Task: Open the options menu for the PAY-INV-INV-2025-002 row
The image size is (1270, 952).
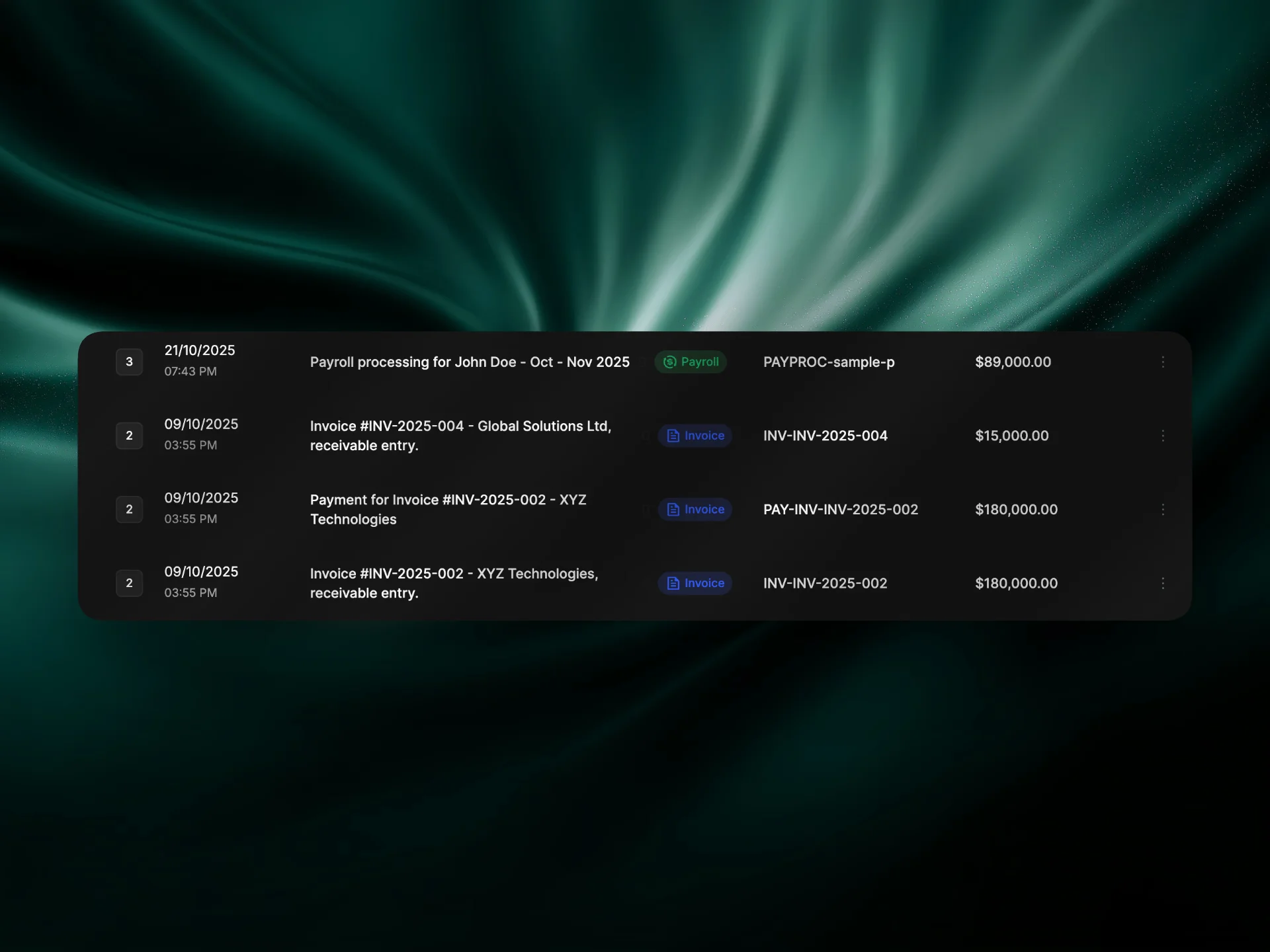Action: [x=1163, y=510]
